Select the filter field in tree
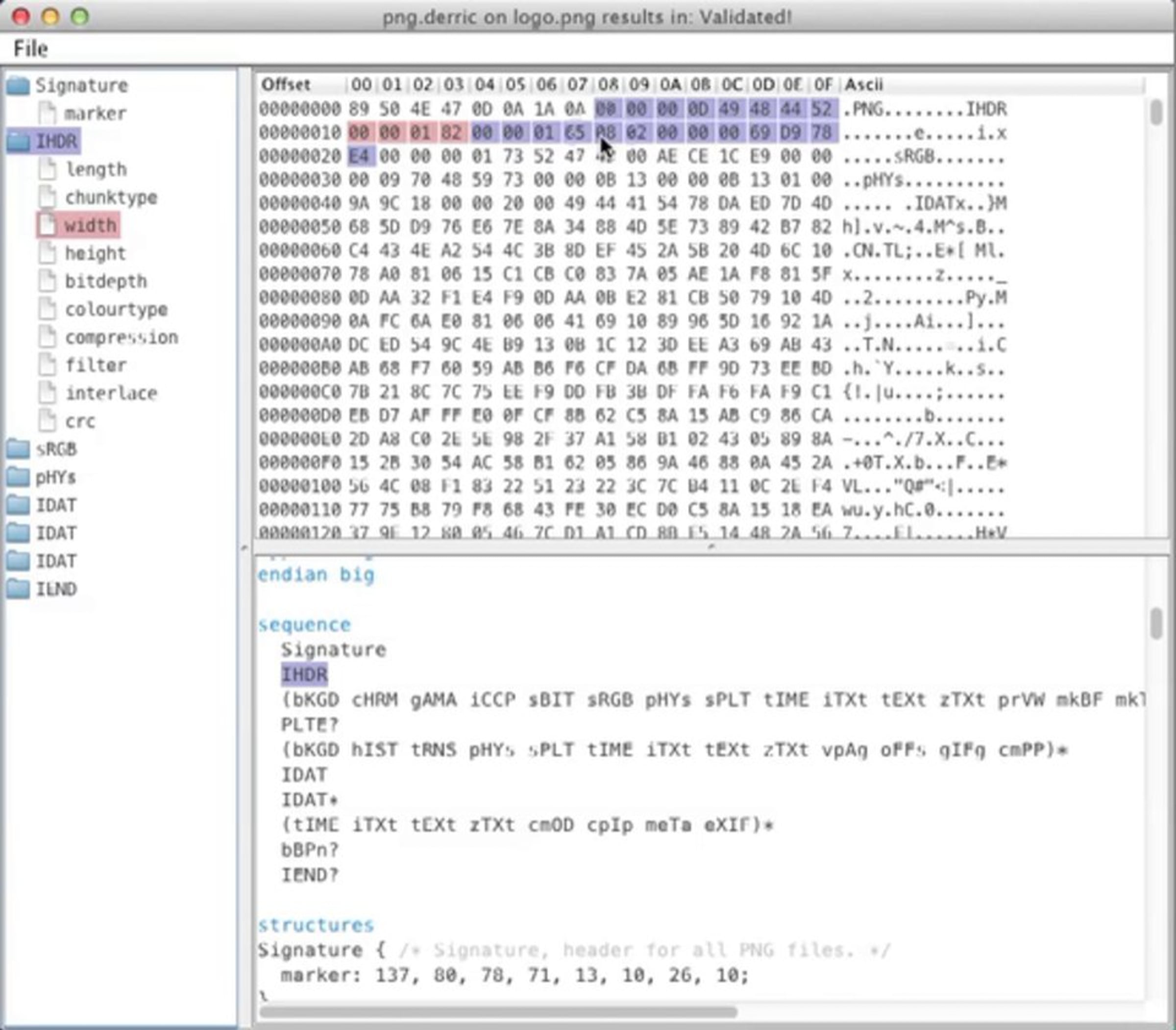This screenshot has height=1030, width=1176. coord(96,365)
